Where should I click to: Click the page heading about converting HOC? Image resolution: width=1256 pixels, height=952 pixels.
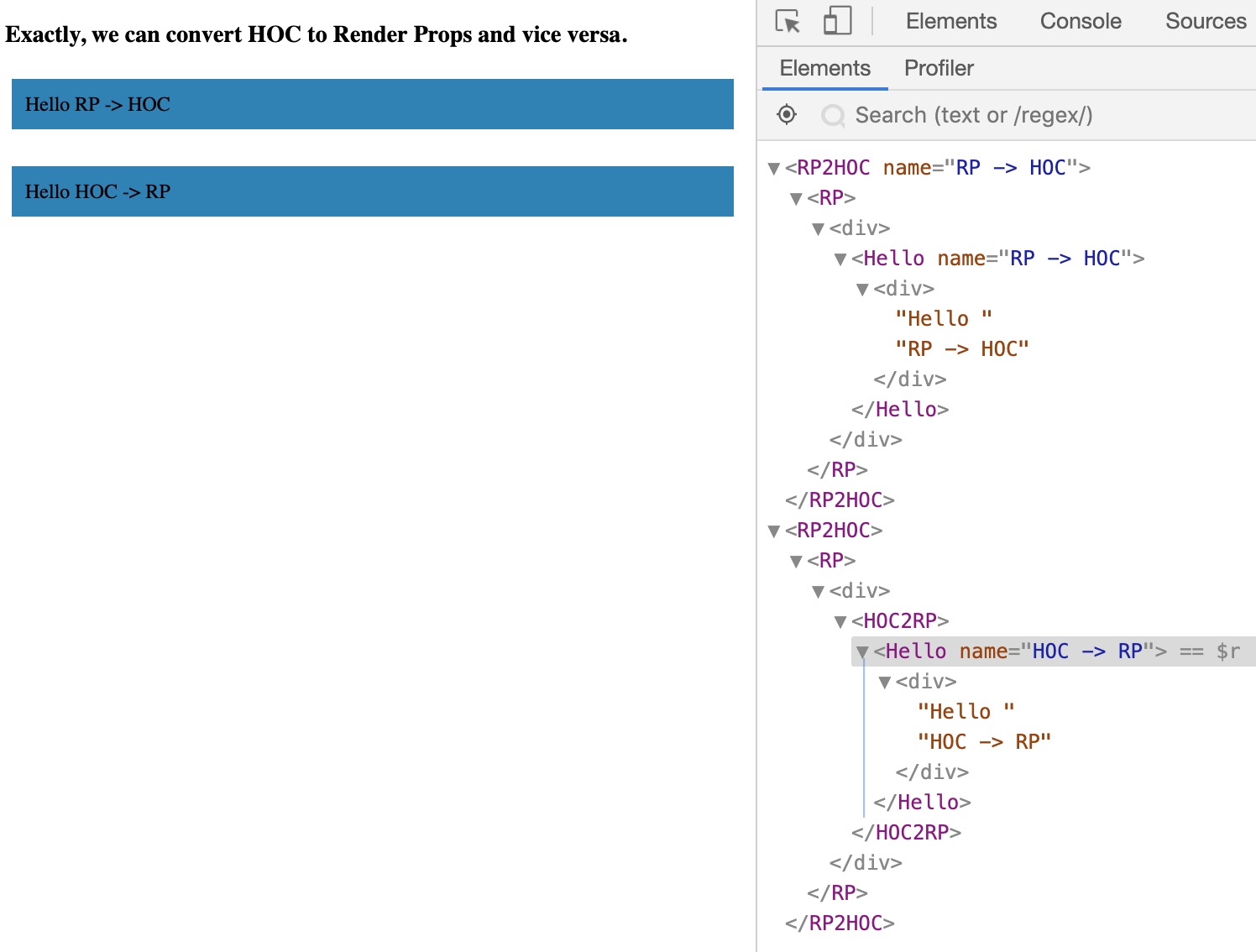click(x=317, y=34)
